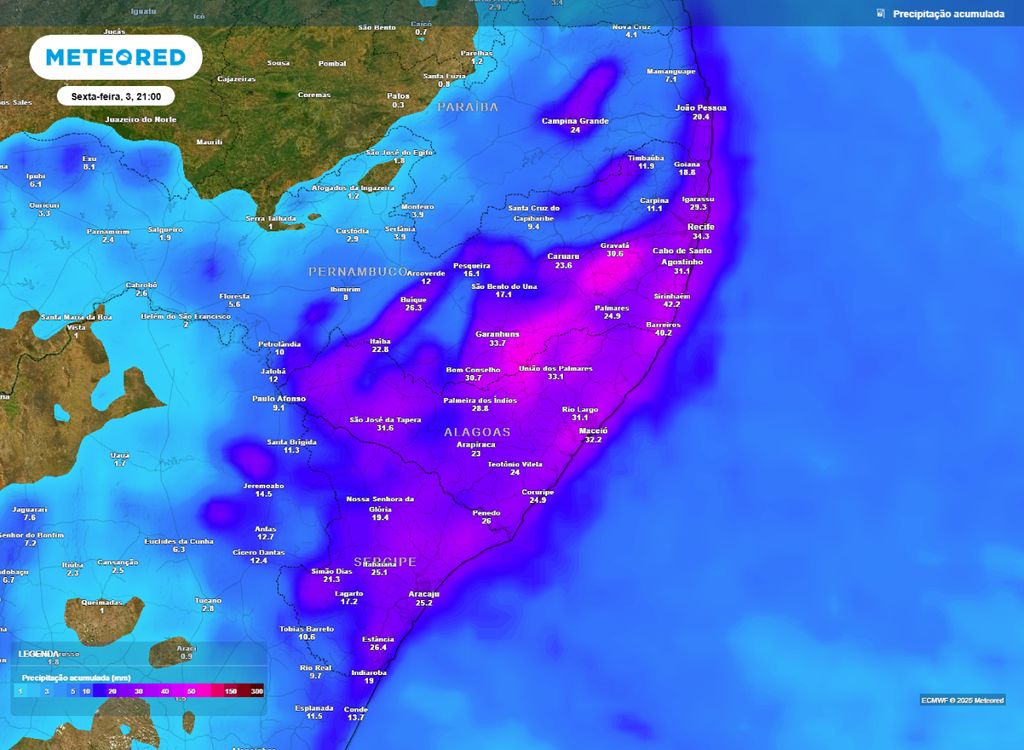Click the Garanhuns marker showing 33.7
1024x750 pixels.
[496, 336]
